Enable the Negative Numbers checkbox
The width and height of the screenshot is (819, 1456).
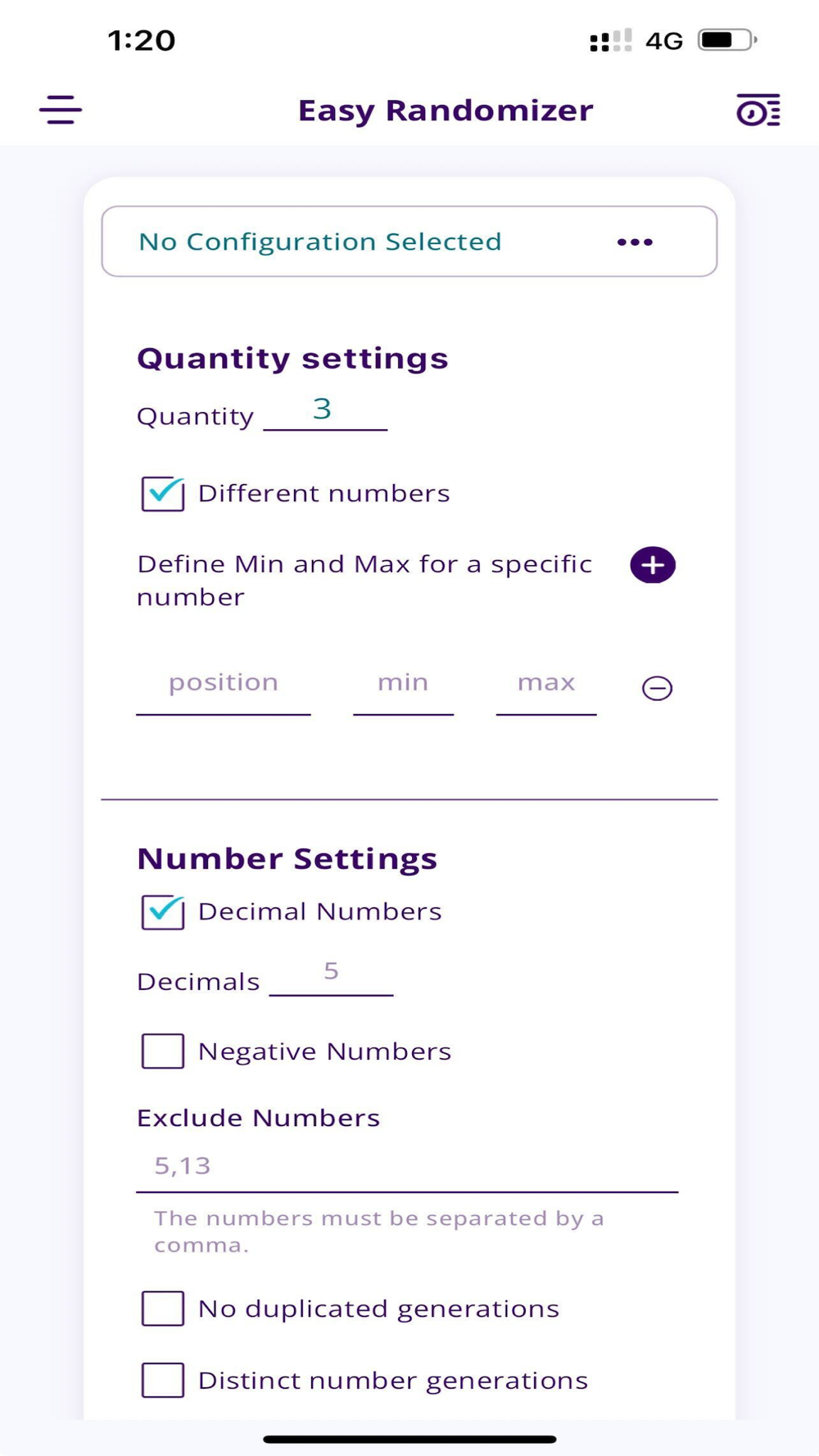(163, 1051)
